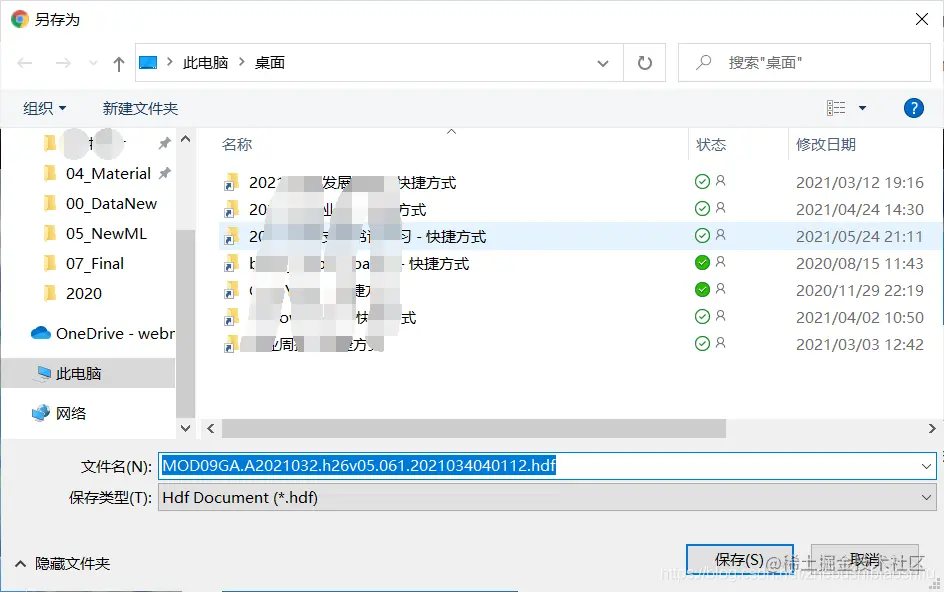This screenshot has height=592, width=944.
Task: Select the shortcut dated 2021/04/24 14:30
Action: 580,210
